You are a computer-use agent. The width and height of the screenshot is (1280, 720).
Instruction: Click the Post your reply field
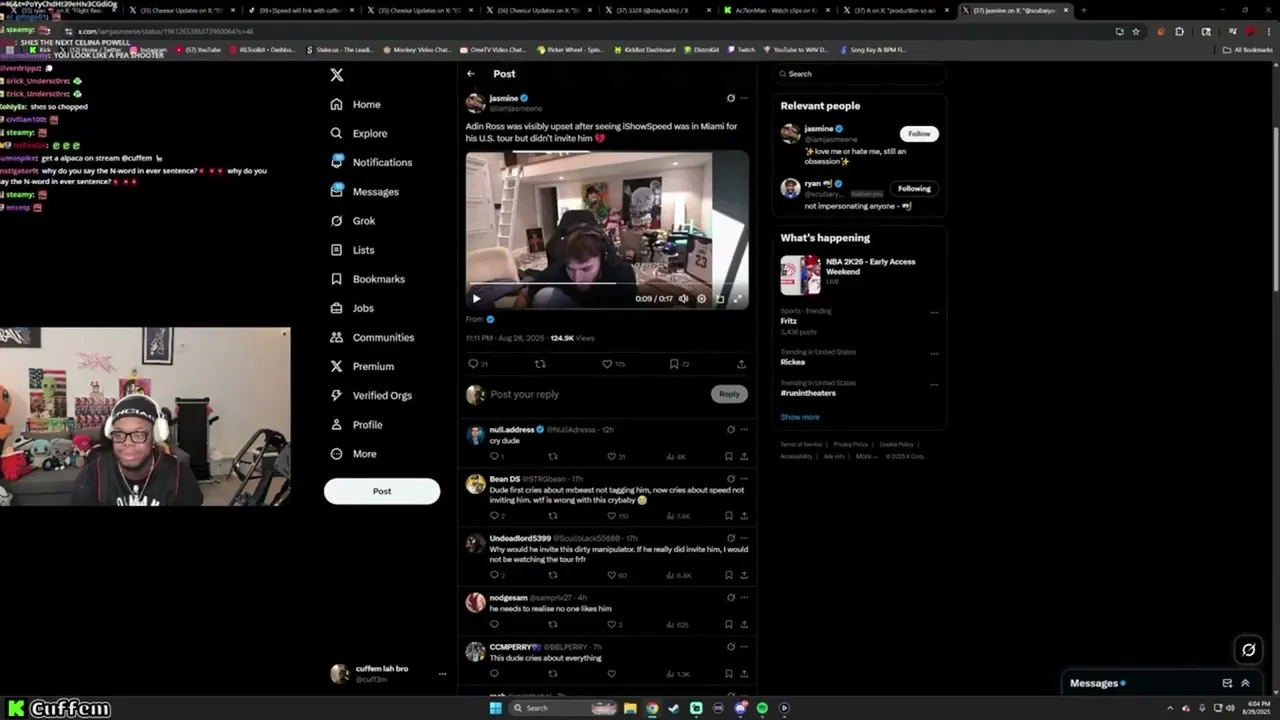click(598, 394)
